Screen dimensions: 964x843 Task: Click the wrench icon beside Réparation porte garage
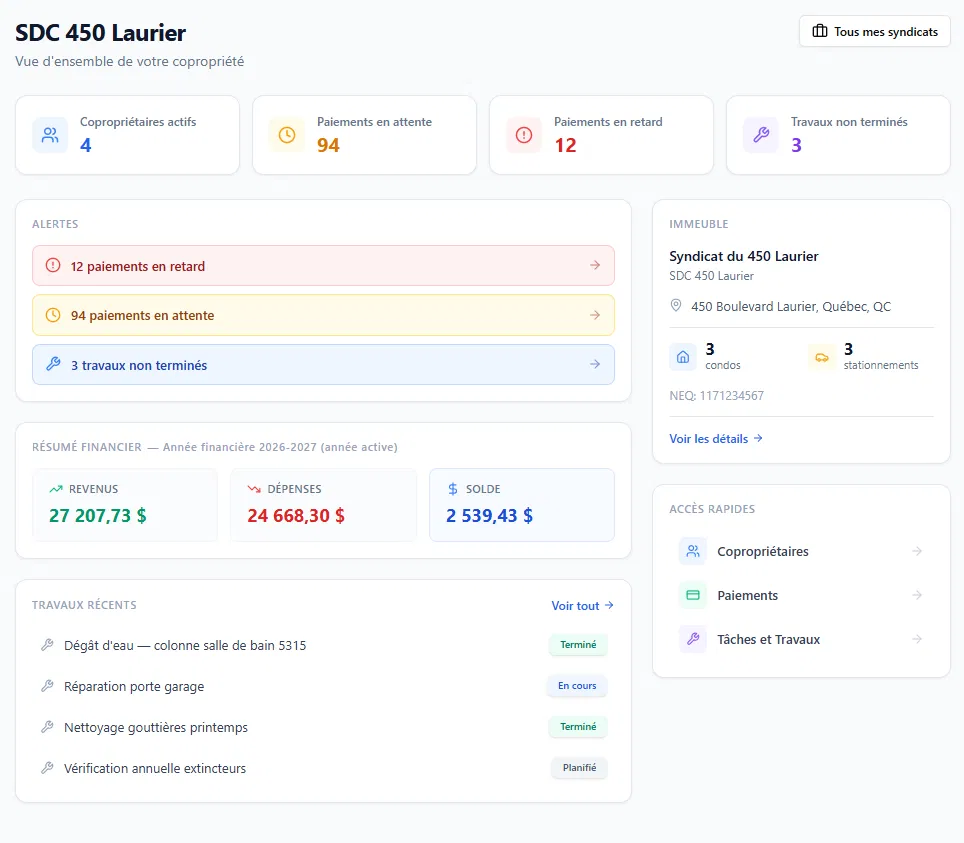(x=47, y=686)
